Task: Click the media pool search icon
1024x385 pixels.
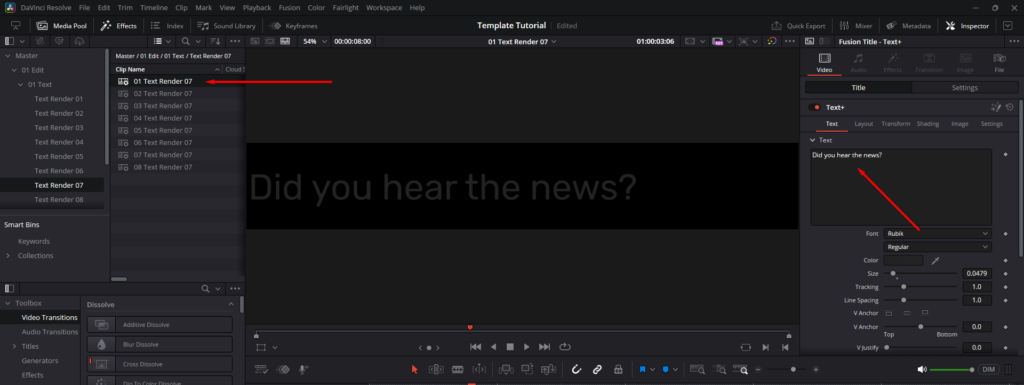Action: click(185, 41)
